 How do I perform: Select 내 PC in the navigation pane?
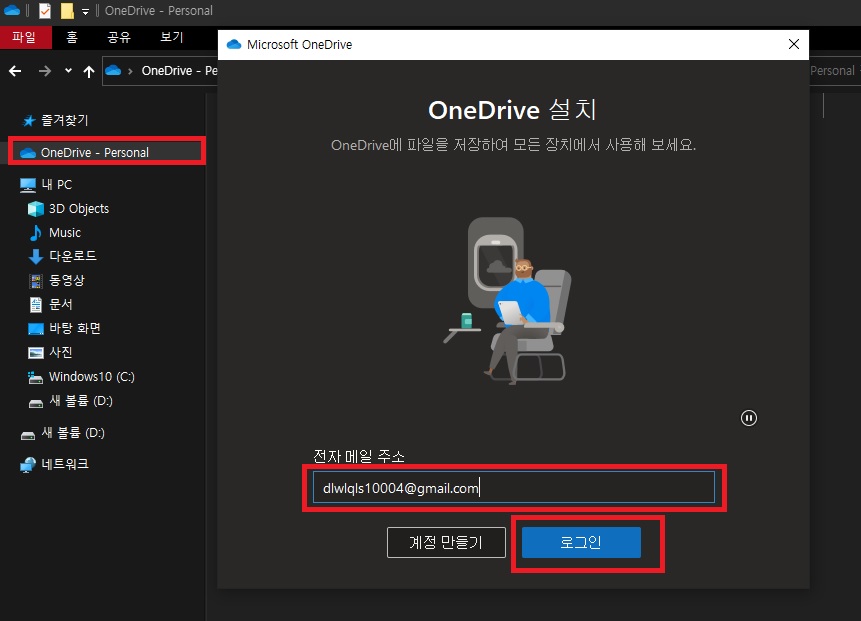pos(57,184)
